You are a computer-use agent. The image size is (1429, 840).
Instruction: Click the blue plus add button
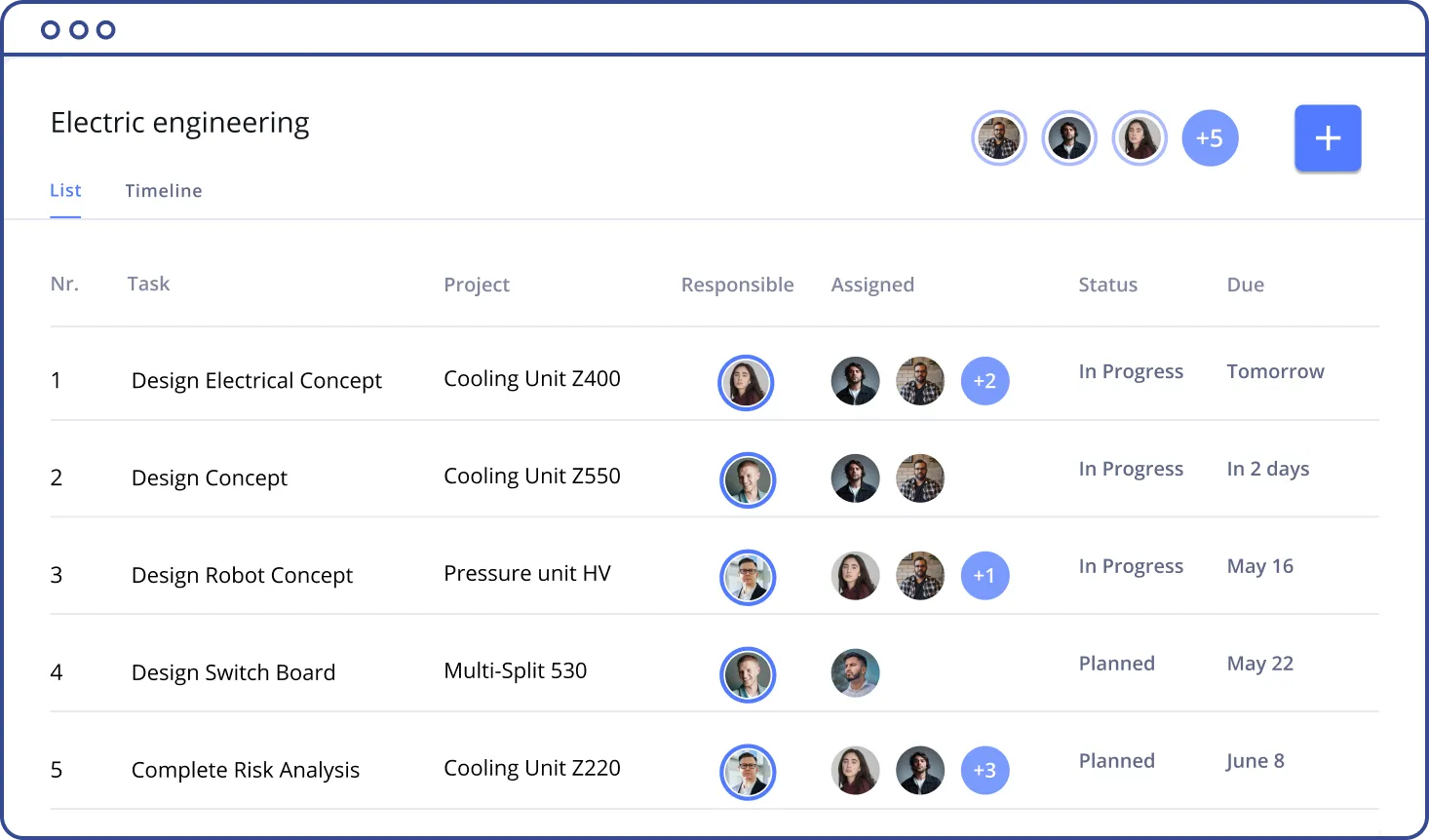point(1327,138)
